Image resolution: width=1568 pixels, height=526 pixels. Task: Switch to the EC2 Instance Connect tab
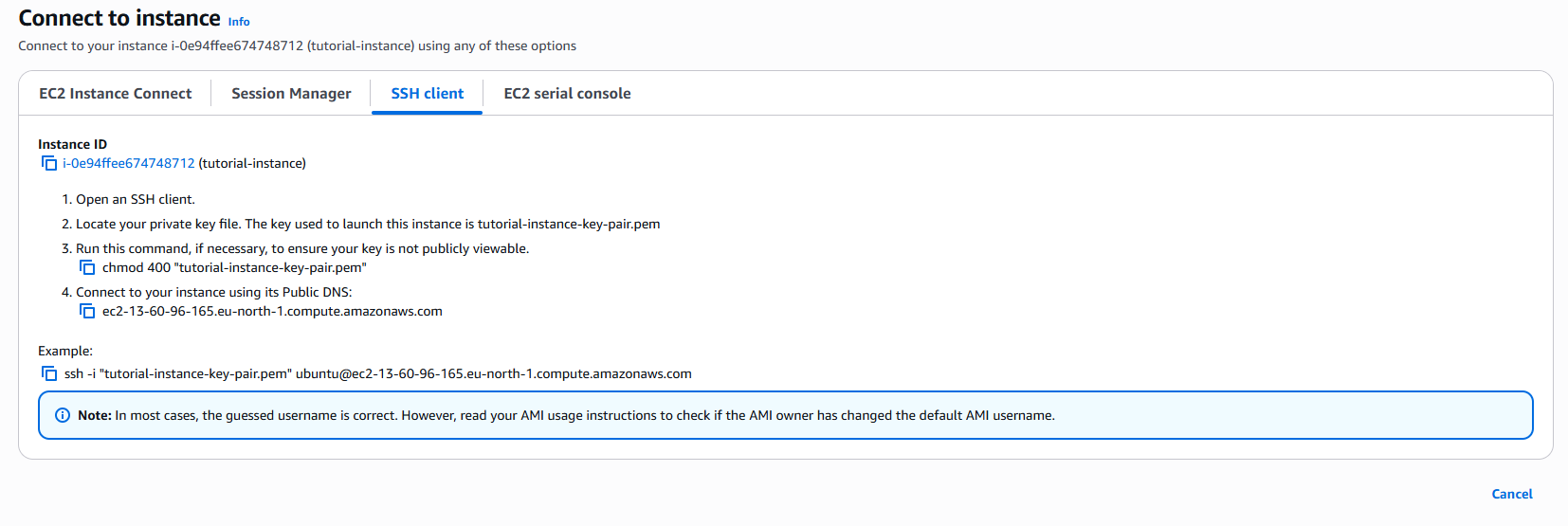click(115, 93)
